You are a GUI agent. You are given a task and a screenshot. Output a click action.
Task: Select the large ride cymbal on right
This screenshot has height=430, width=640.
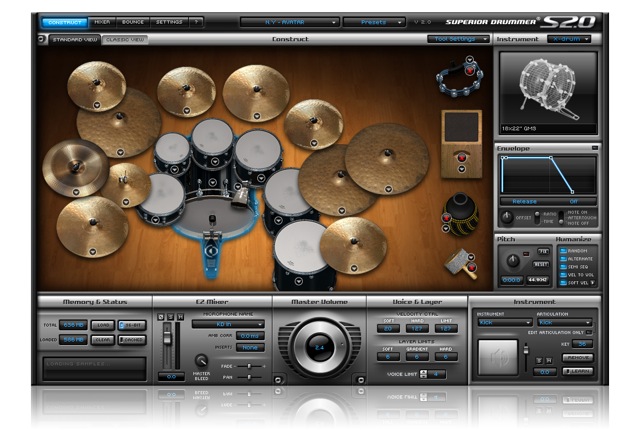point(387,158)
